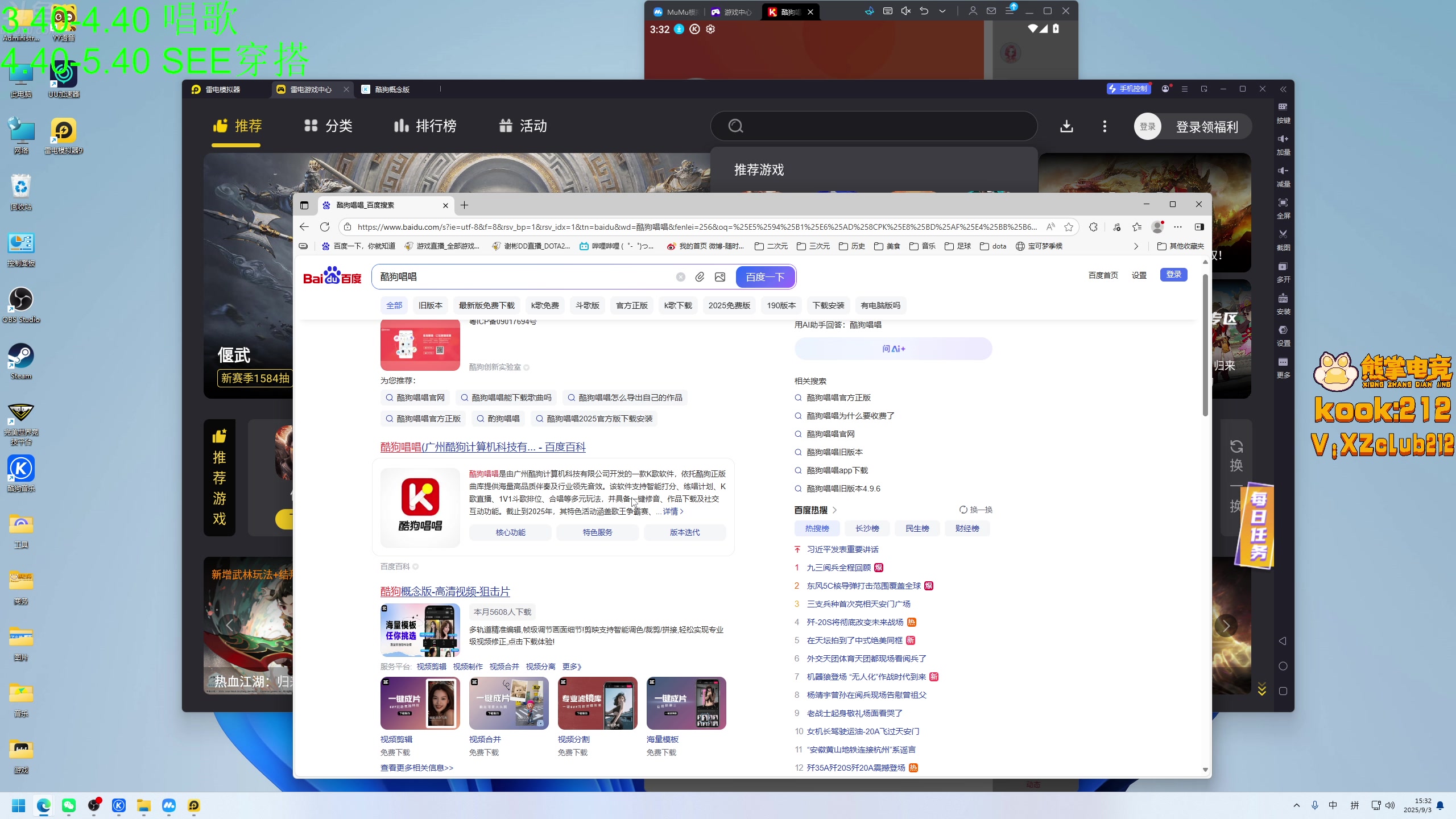Click the Edge address bar URL
The image size is (1456, 819).
pyautogui.click(x=697, y=227)
